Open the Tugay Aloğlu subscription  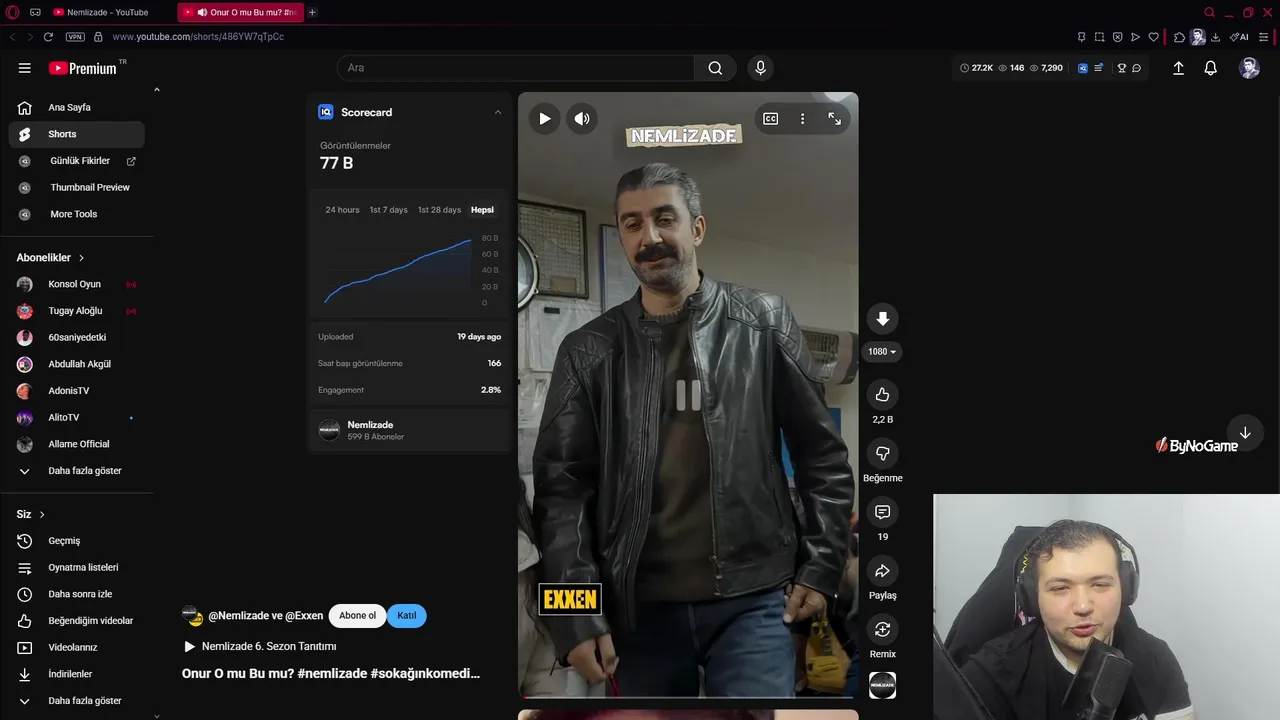pyautogui.click(x=76, y=311)
